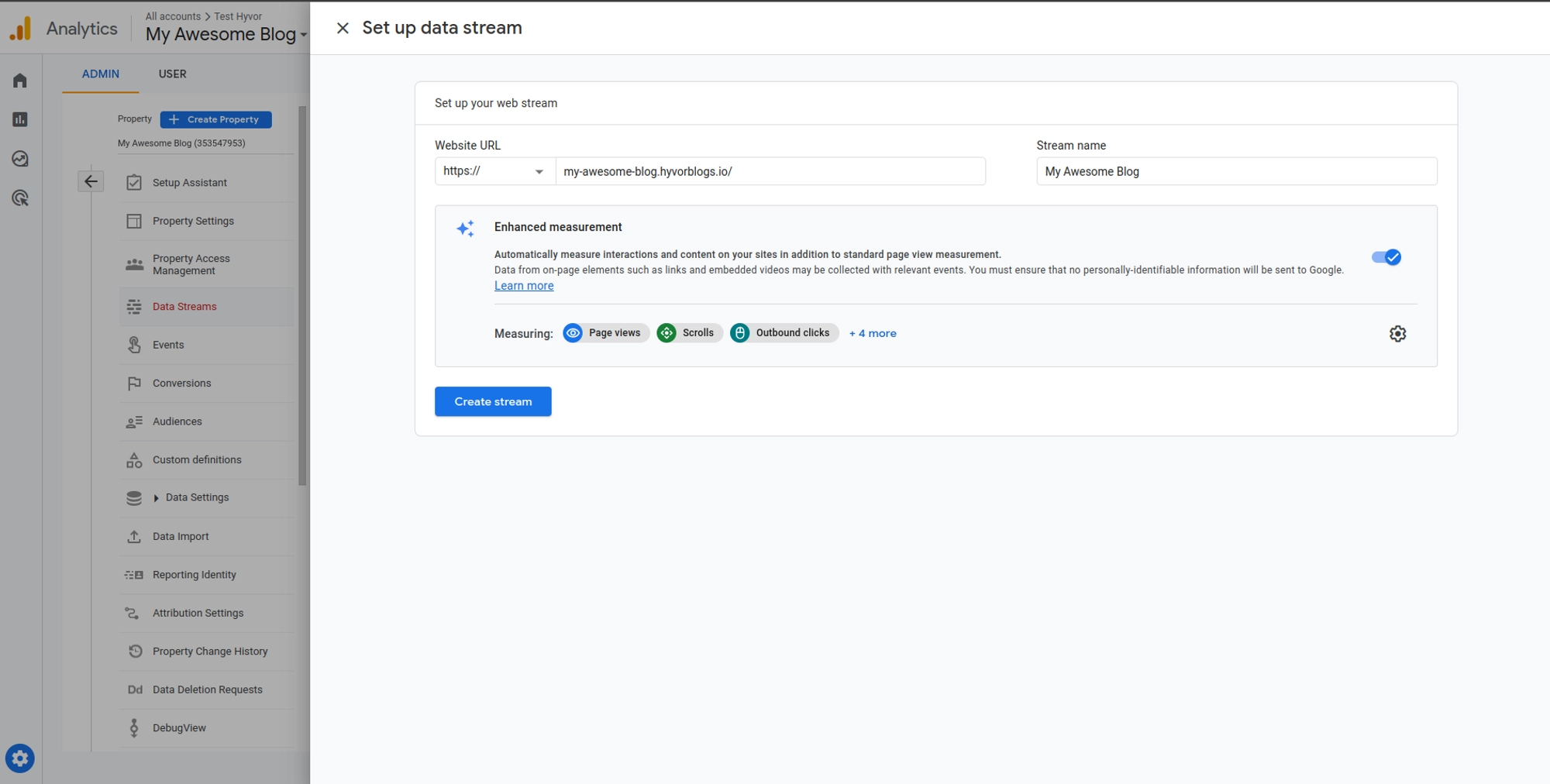Click the Custom definitions shapes icon

click(x=134, y=460)
